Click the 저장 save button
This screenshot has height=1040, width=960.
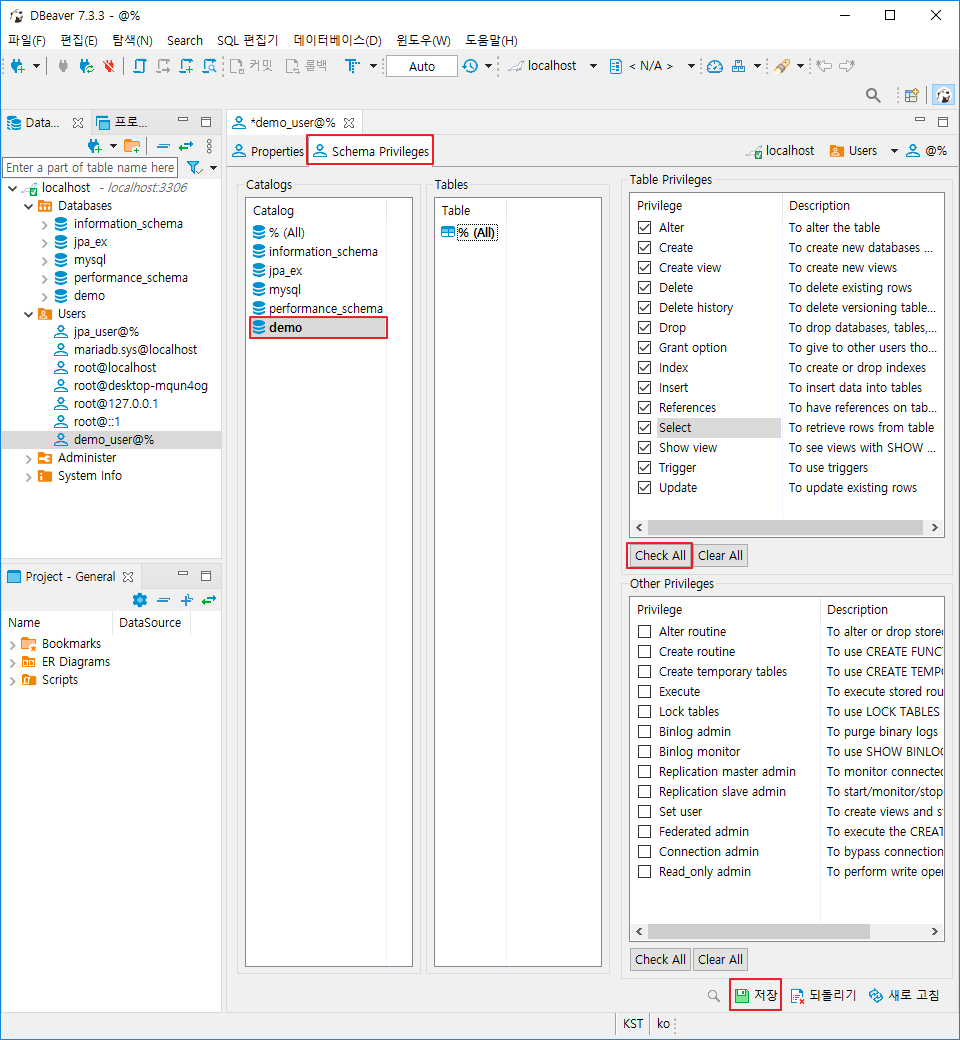[x=756, y=995]
